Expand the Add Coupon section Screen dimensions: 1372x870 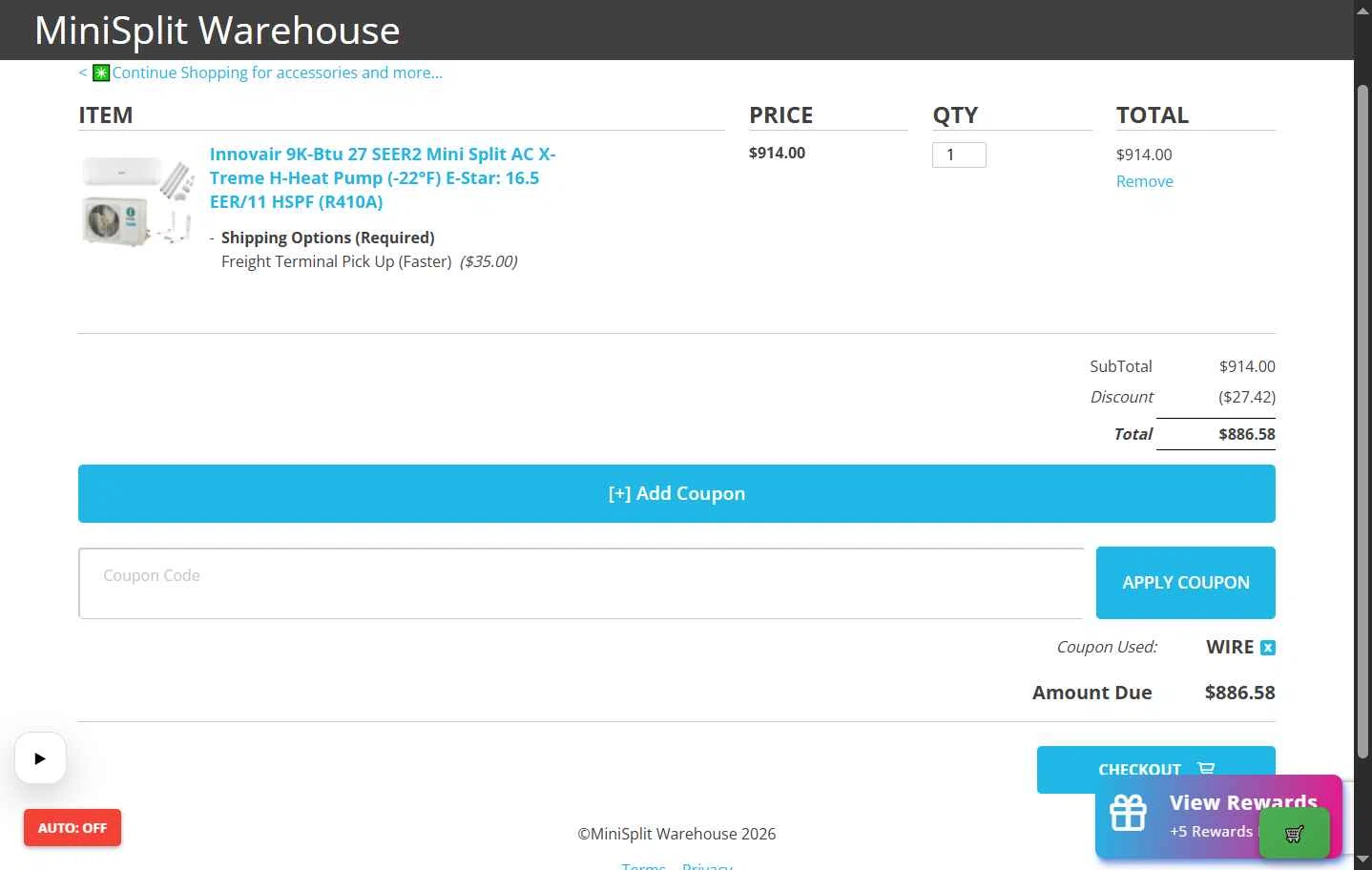coord(676,493)
